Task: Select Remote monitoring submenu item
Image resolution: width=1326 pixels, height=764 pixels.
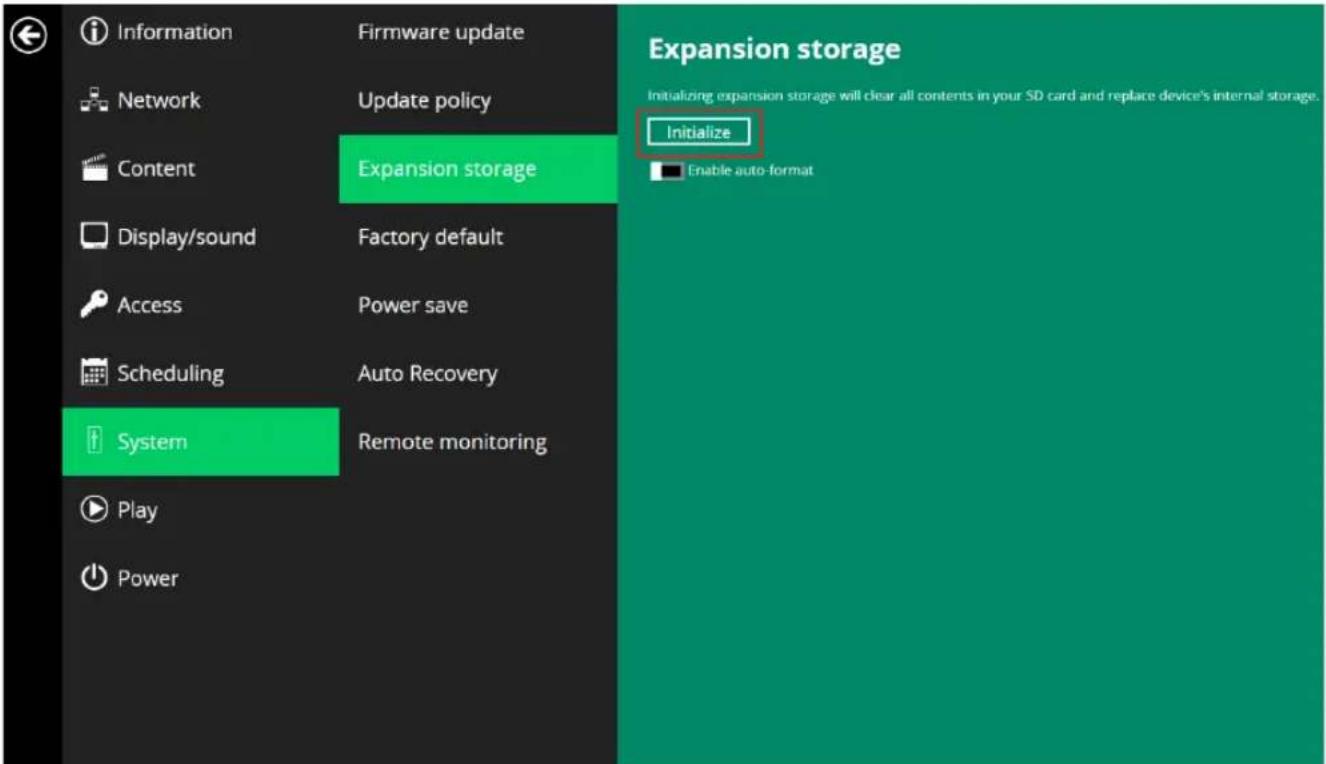Action: pos(452,442)
